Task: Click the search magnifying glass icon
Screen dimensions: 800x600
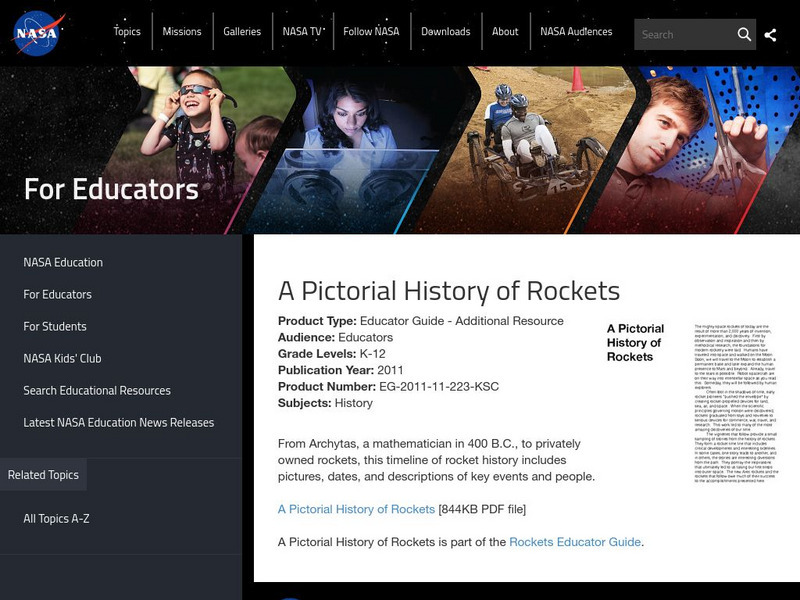Action: tap(744, 34)
